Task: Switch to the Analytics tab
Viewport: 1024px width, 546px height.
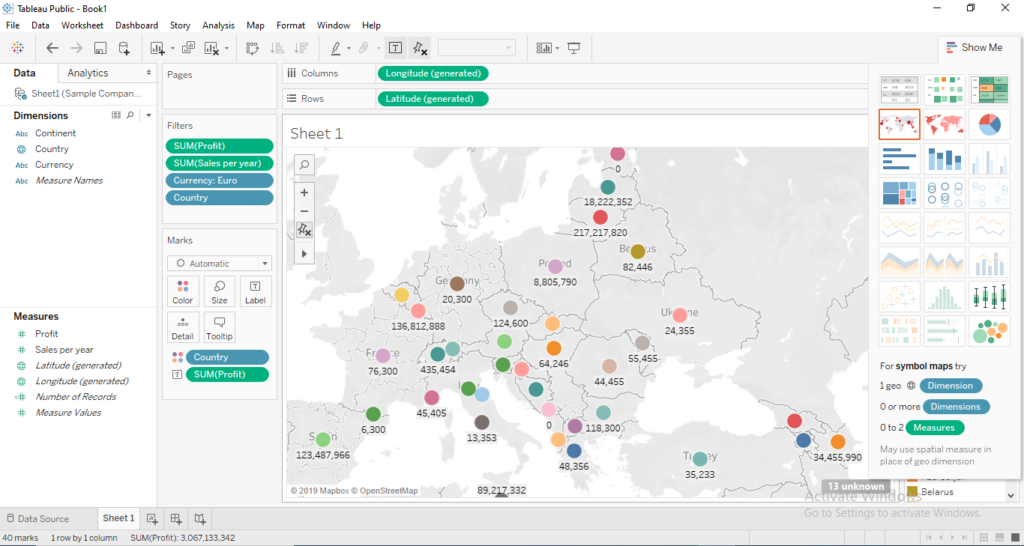Action: (88, 73)
